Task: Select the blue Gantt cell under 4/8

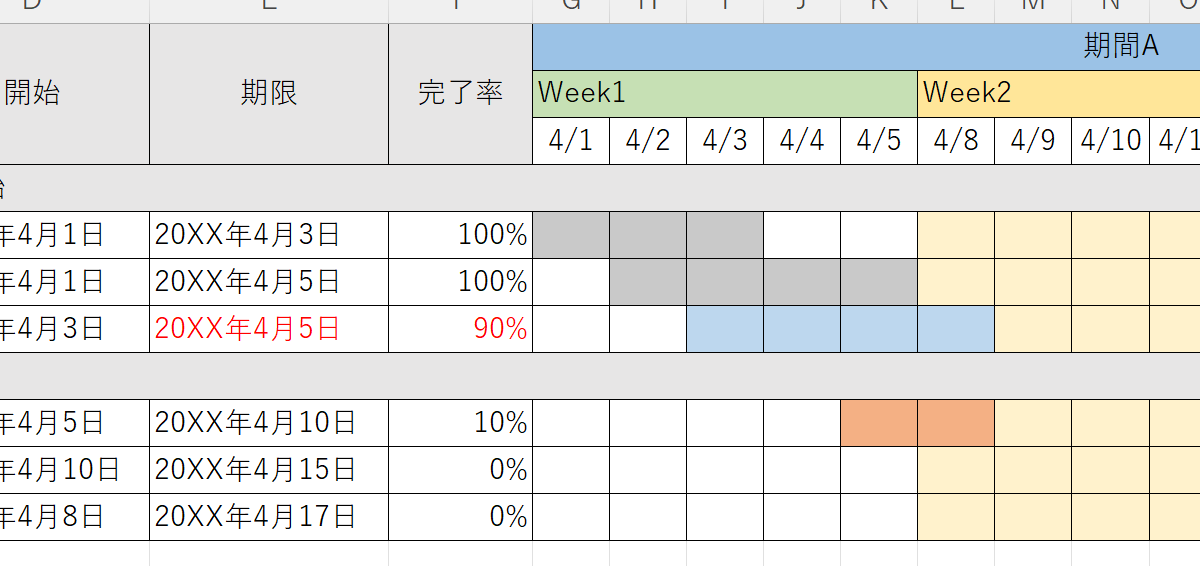Action: pos(956,329)
